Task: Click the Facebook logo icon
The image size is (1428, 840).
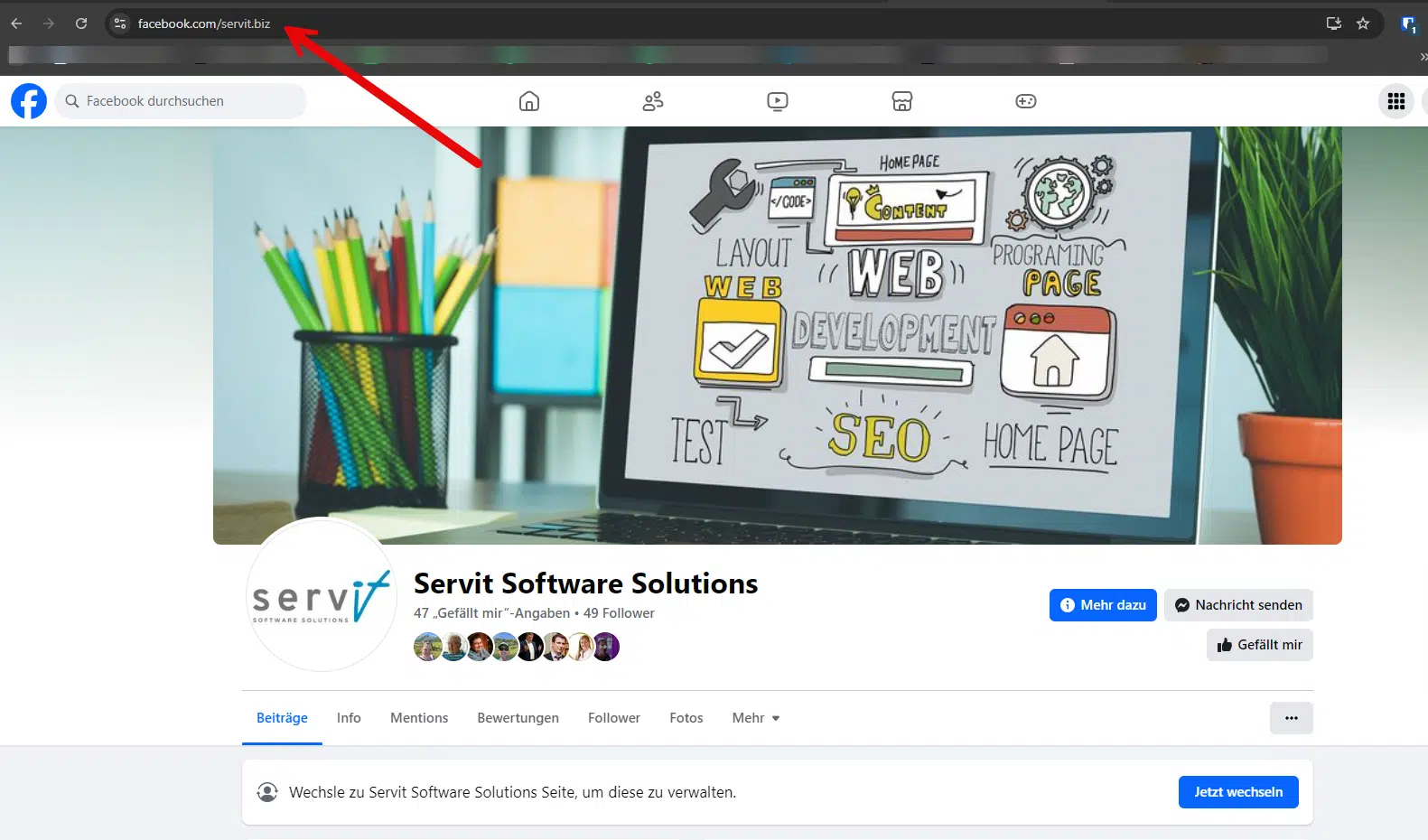Action: pos(29,101)
